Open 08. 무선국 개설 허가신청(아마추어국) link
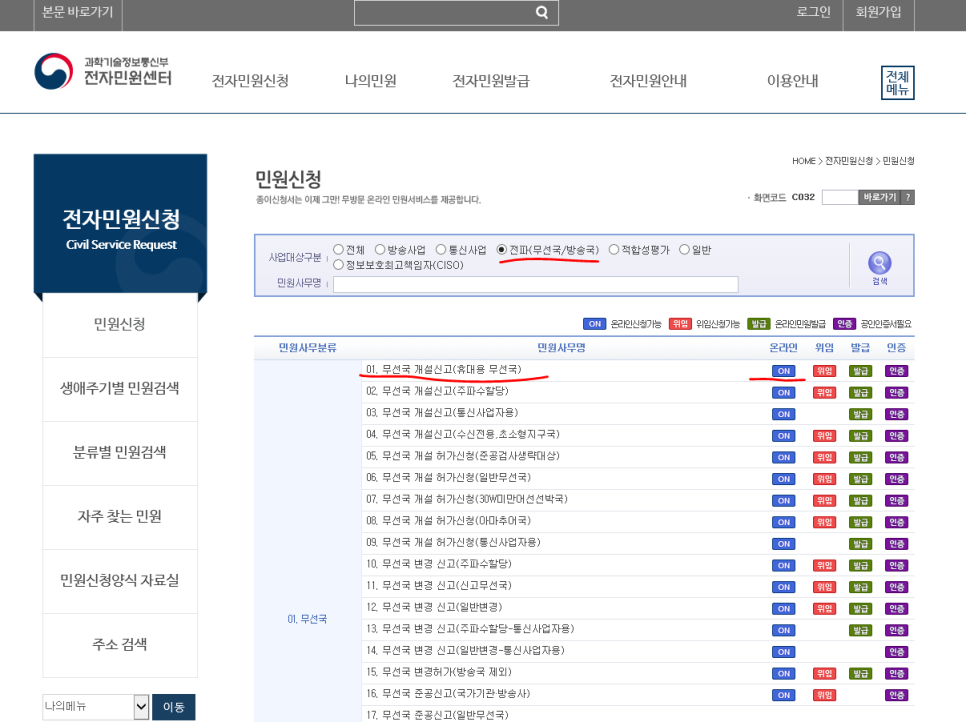 click(x=448, y=521)
